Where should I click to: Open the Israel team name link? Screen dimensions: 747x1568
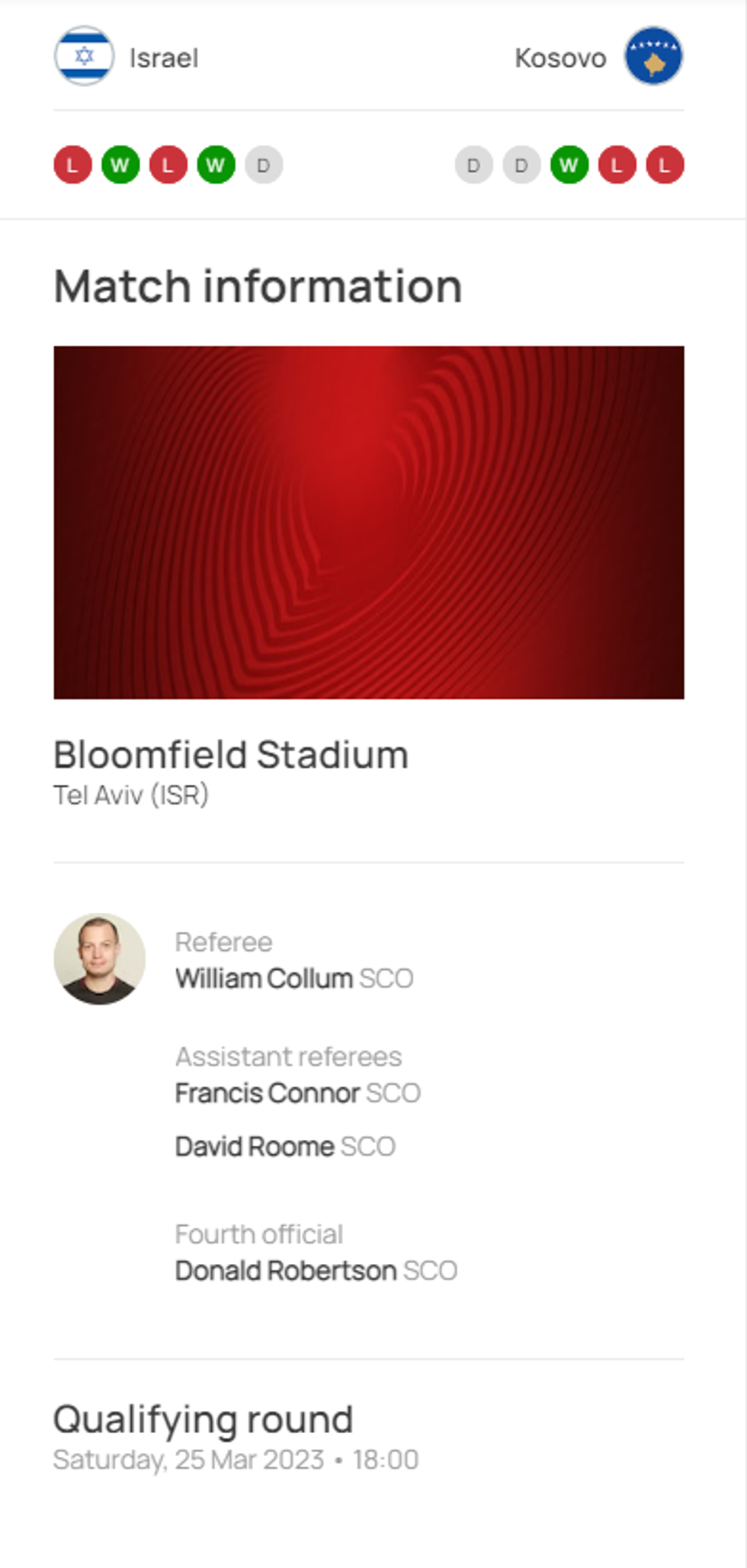(164, 58)
